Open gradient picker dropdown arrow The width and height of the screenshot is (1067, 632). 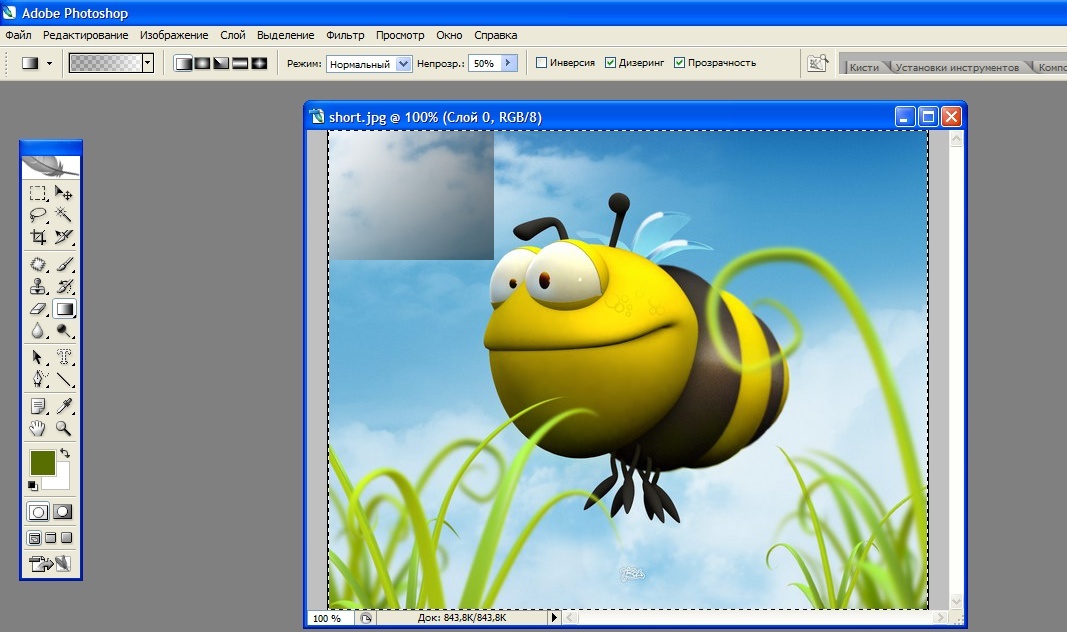[148, 63]
